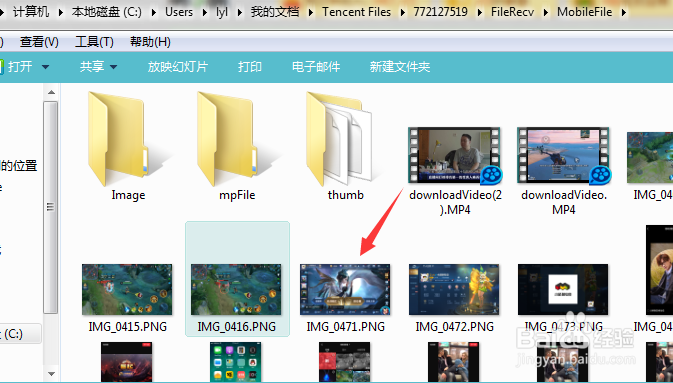
Task: Select the IMG_0471.PNG thumbnail
Action: [x=345, y=289]
